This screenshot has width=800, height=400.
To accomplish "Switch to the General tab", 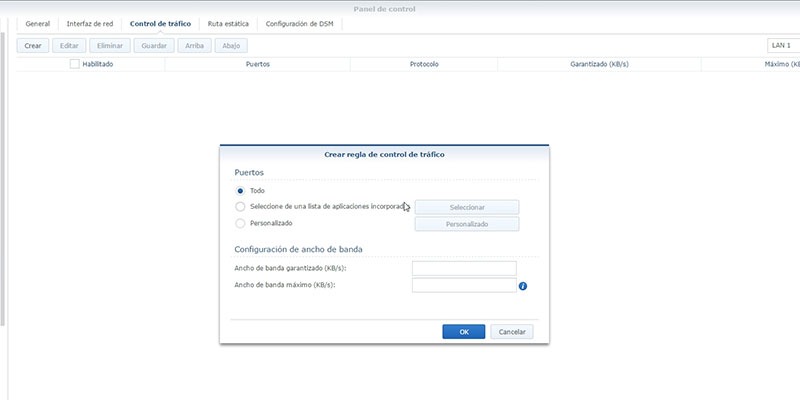I will pos(38,24).
